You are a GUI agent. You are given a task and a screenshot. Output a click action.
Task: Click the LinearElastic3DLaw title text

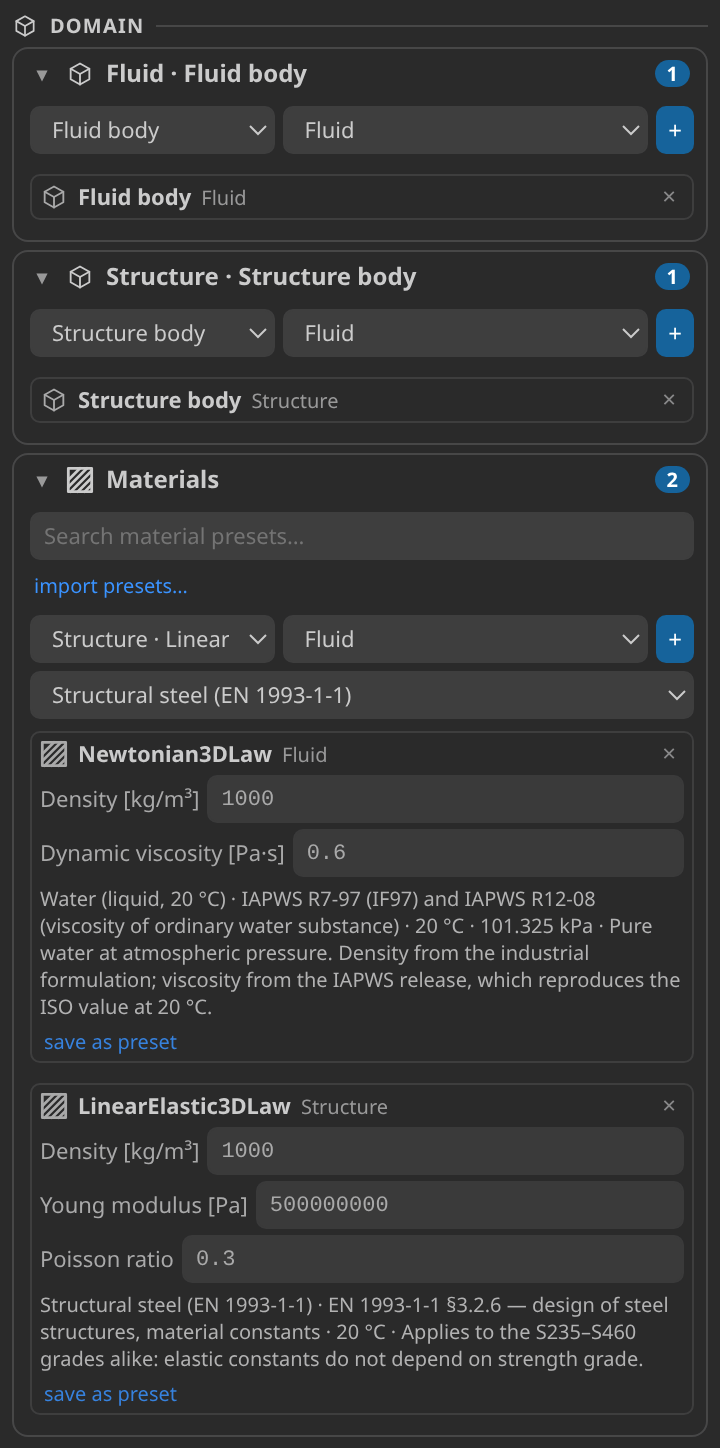(x=184, y=1107)
